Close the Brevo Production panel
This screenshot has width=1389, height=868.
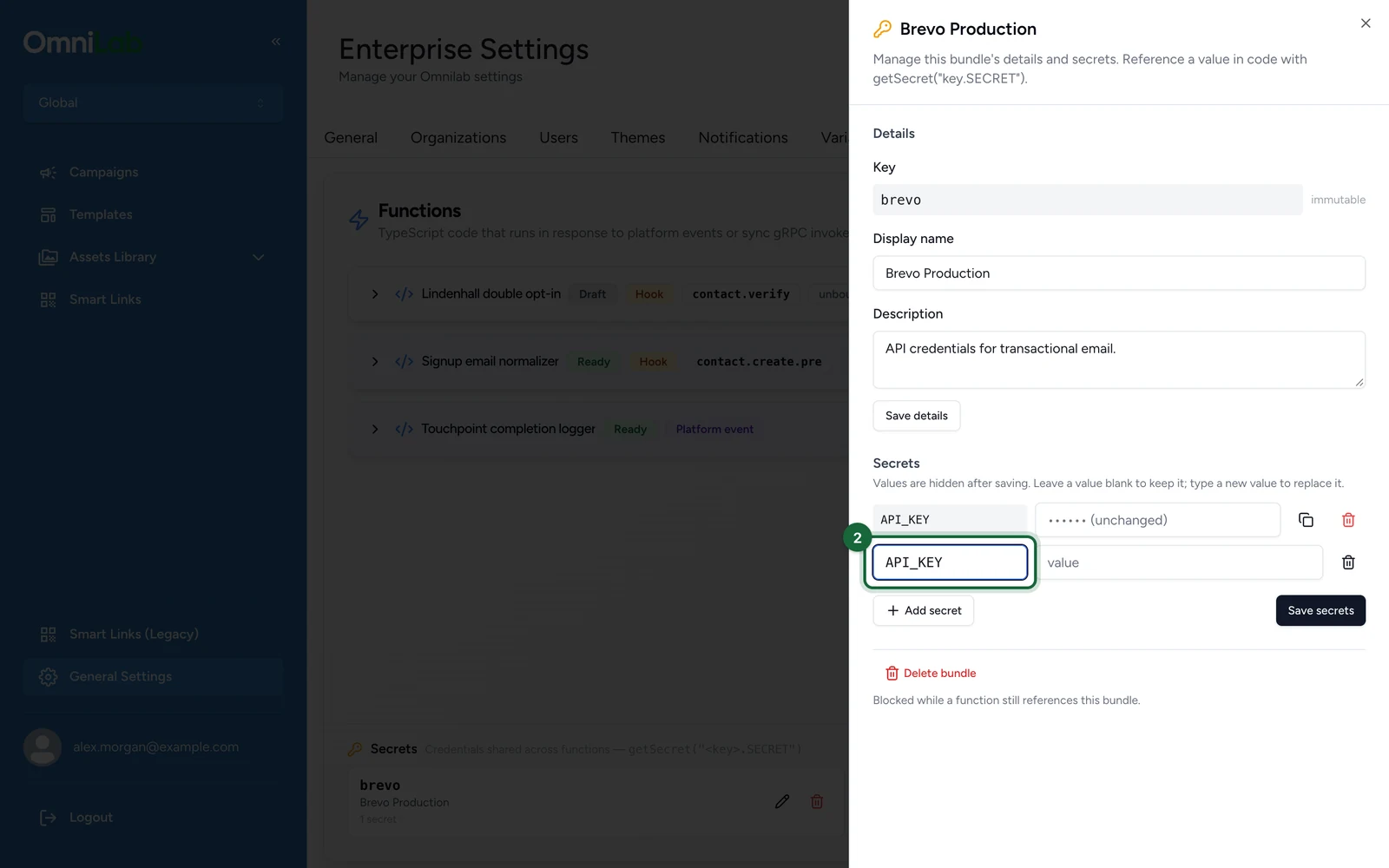(1366, 23)
